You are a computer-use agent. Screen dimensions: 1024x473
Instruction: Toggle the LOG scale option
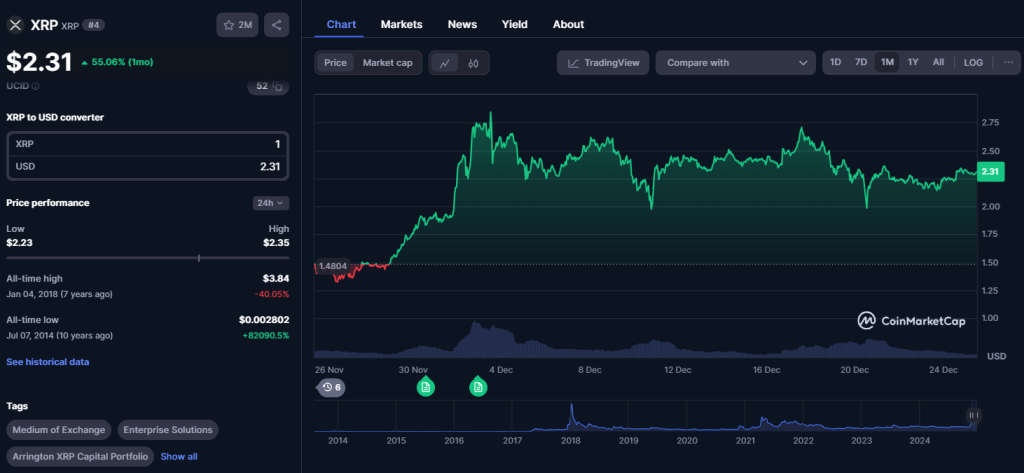point(973,62)
